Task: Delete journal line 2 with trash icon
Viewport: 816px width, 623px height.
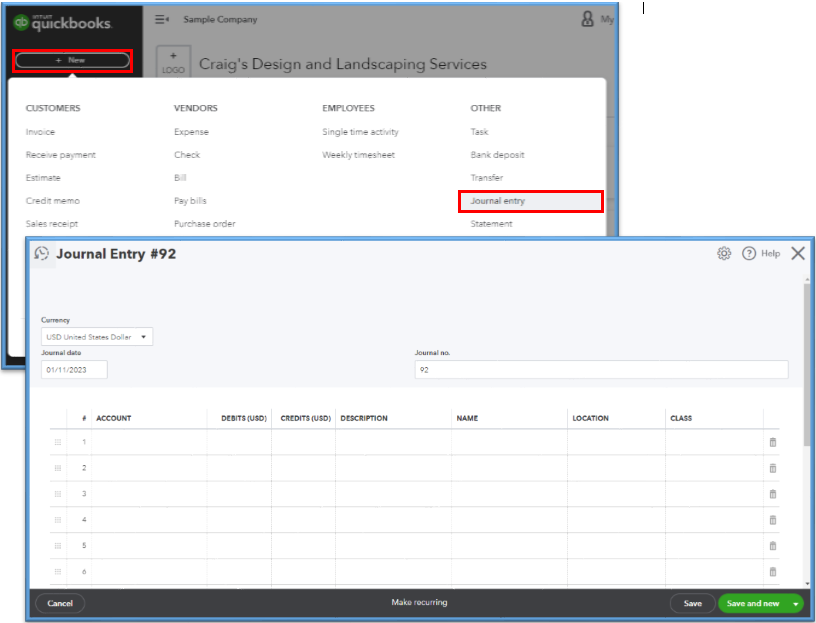Action: point(773,468)
